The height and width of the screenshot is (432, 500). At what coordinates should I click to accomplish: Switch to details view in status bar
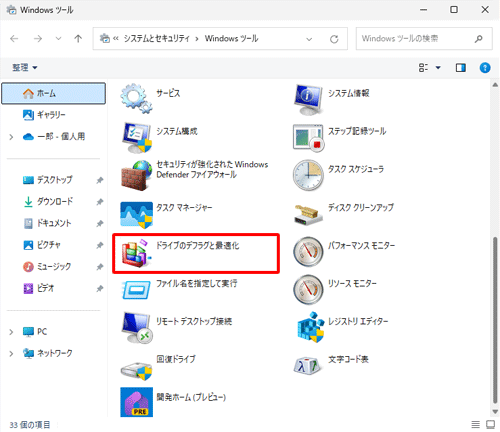click(x=476, y=424)
